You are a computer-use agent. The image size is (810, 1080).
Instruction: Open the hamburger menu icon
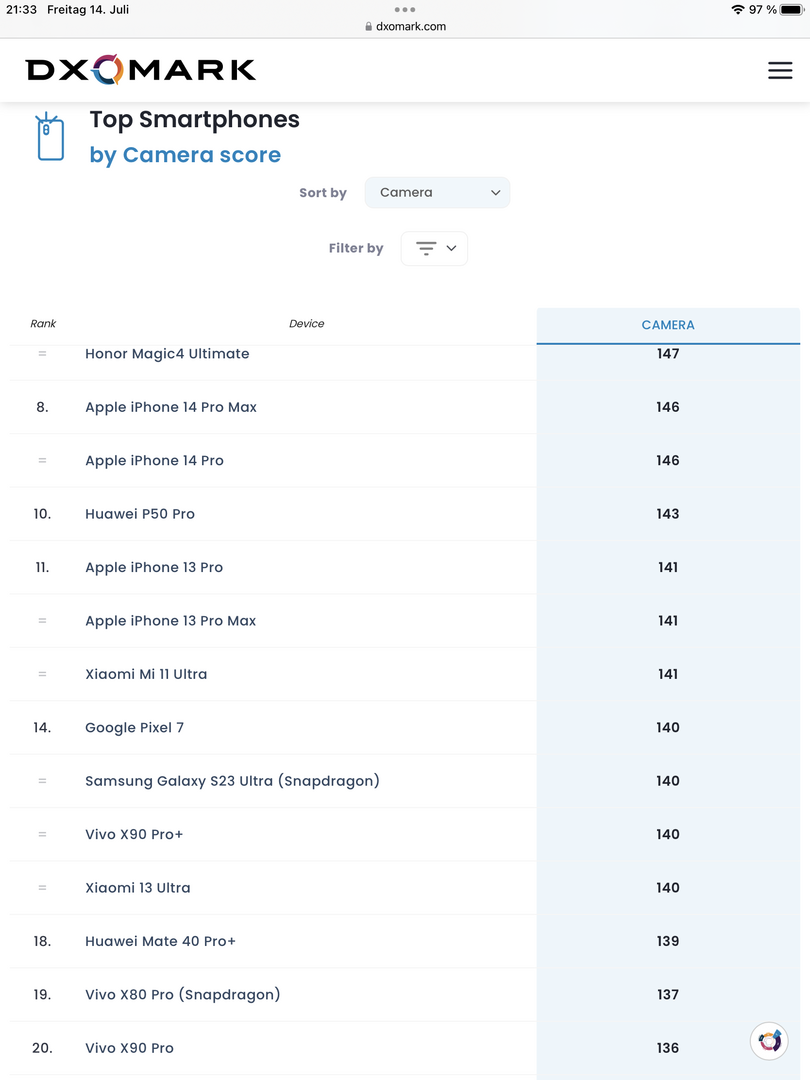(x=780, y=70)
